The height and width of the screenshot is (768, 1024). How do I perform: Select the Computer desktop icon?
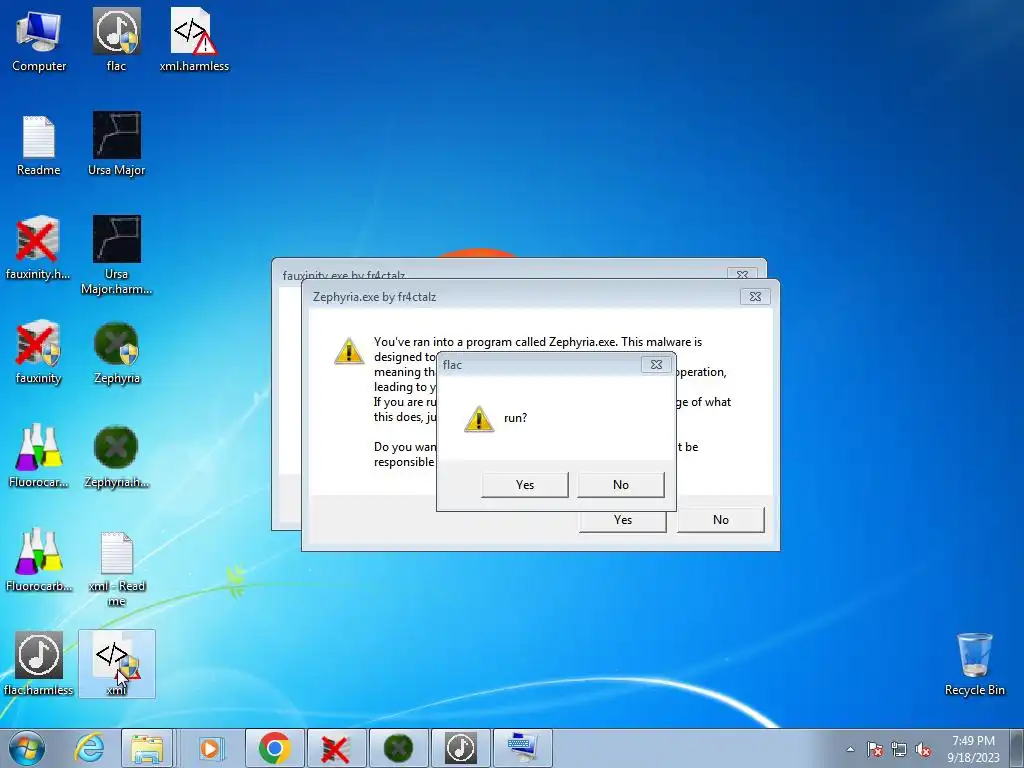coord(39,40)
